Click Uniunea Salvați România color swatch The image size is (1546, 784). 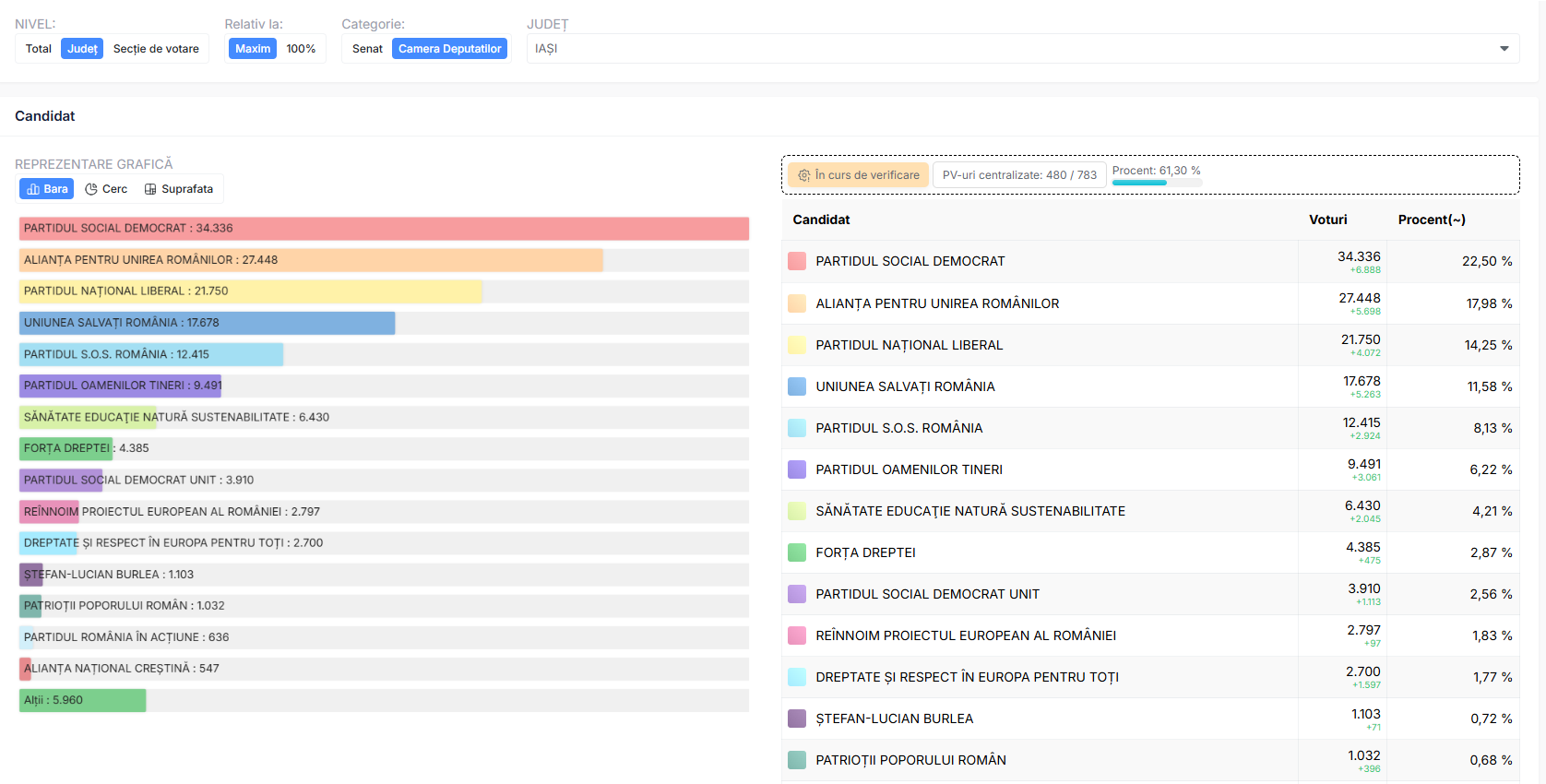pos(797,386)
